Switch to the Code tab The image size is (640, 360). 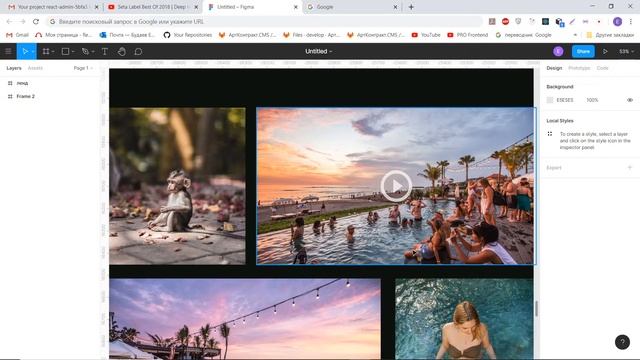pos(602,68)
